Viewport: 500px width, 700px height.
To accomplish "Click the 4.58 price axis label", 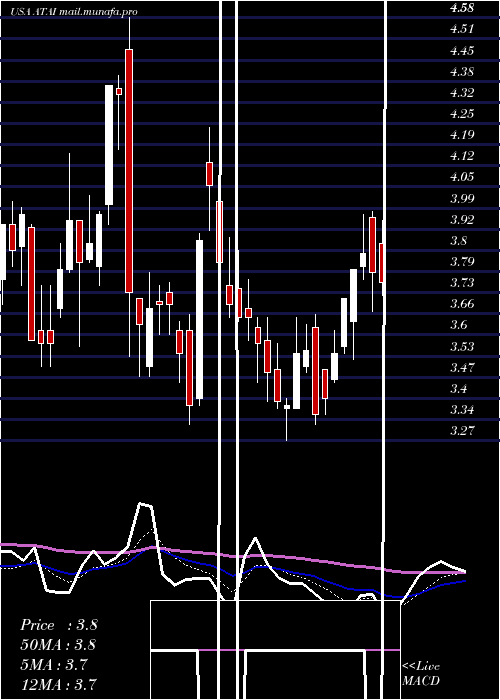I will (462, 8).
